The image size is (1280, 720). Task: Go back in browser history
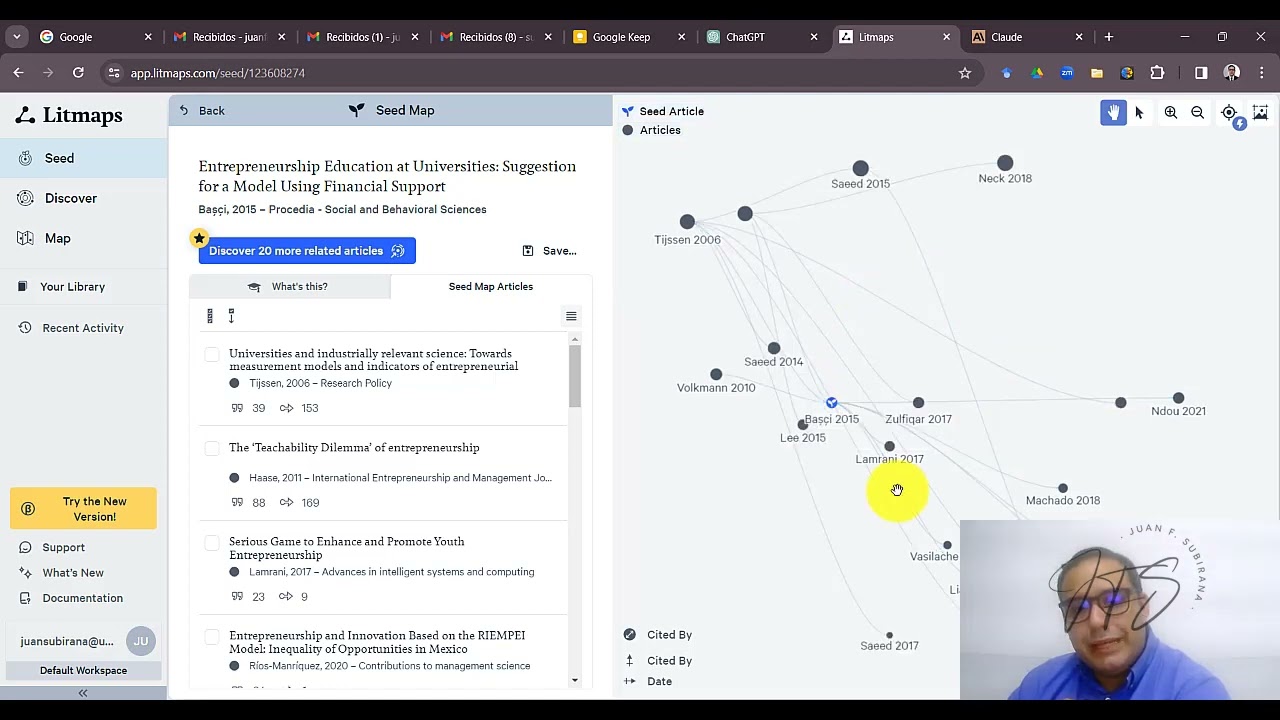[x=18, y=73]
